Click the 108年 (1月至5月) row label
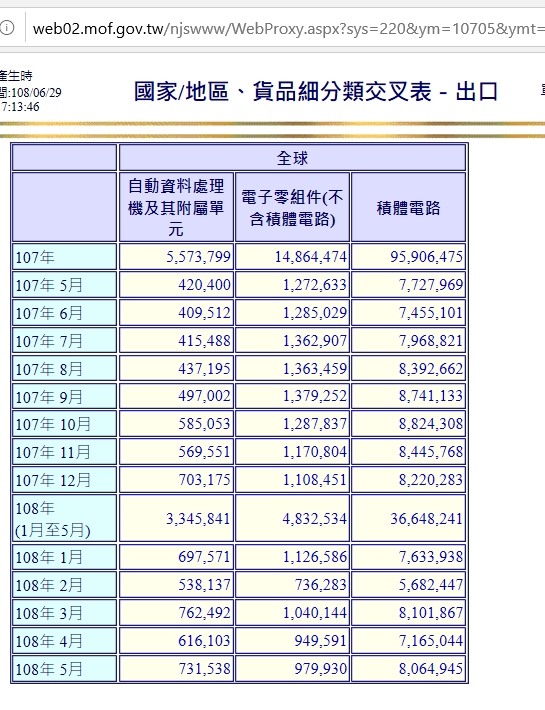Viewport: 545px width, 710px height. [64, 518]
